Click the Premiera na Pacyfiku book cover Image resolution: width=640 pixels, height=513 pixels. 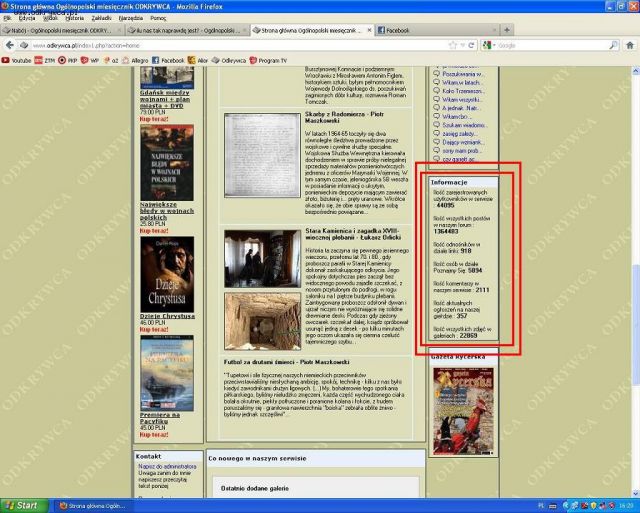(x=167, y=373)
